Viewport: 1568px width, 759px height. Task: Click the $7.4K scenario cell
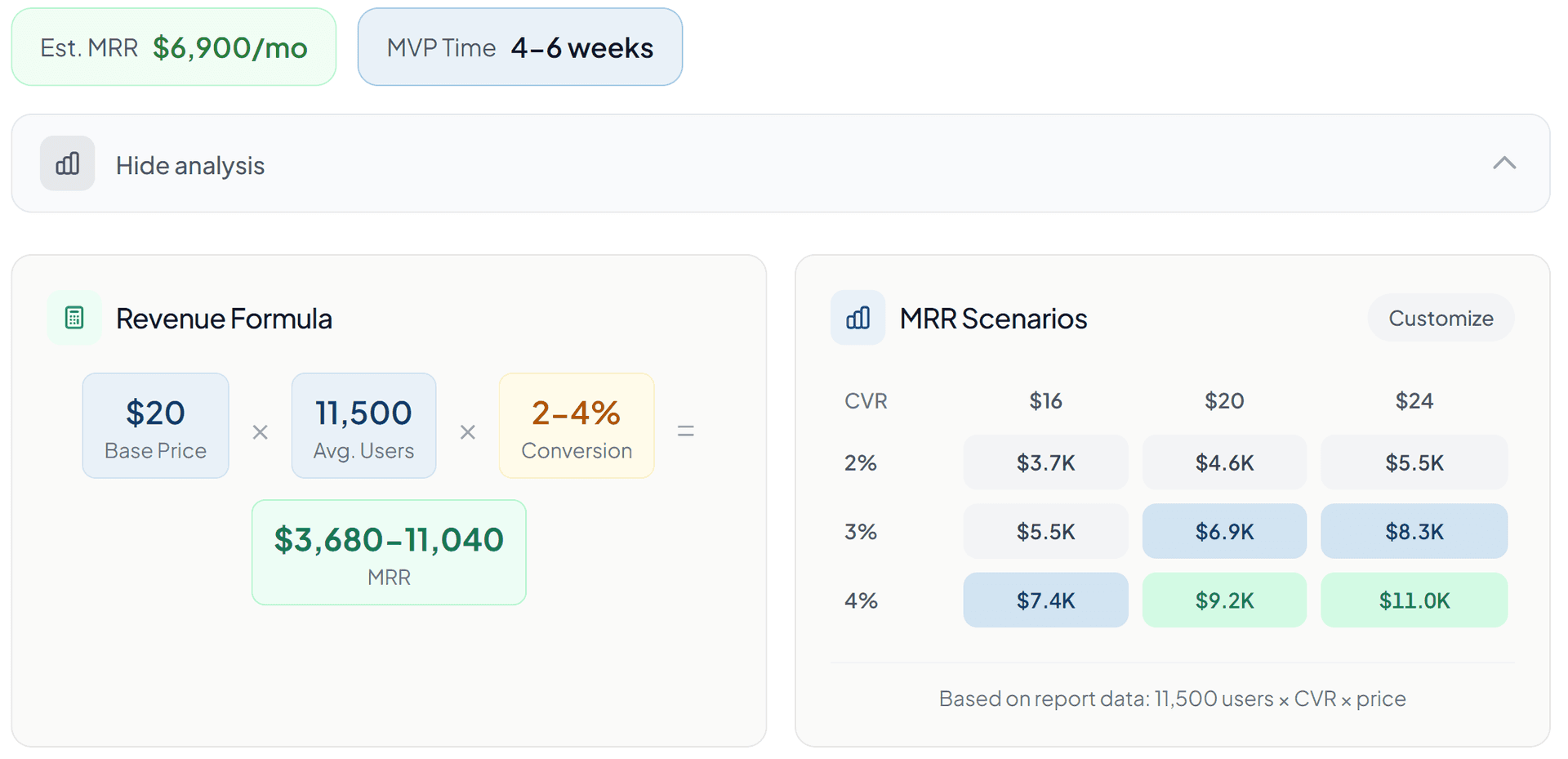tap(1045, 601)
